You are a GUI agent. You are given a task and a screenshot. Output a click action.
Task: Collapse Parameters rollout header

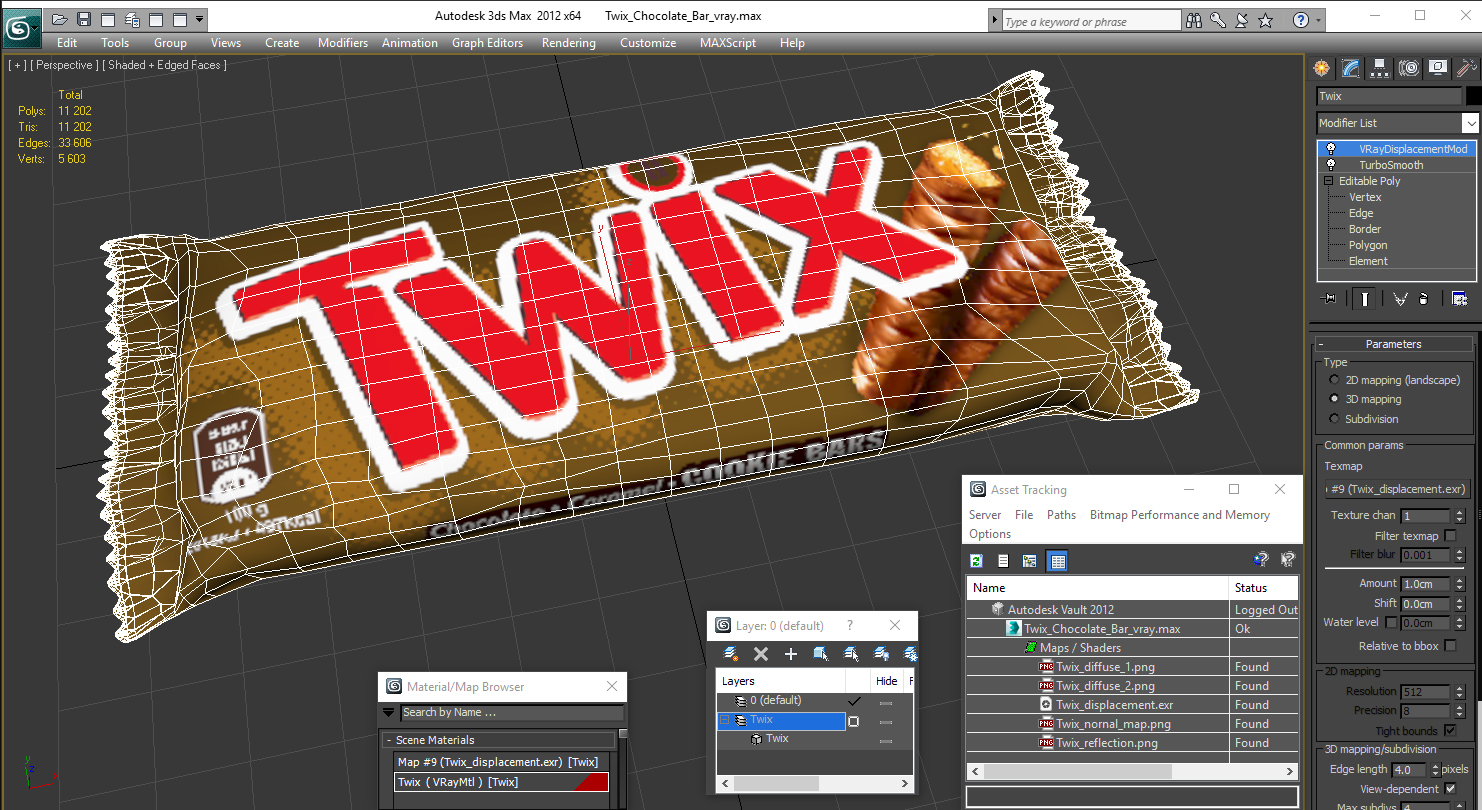point(1393,344)
